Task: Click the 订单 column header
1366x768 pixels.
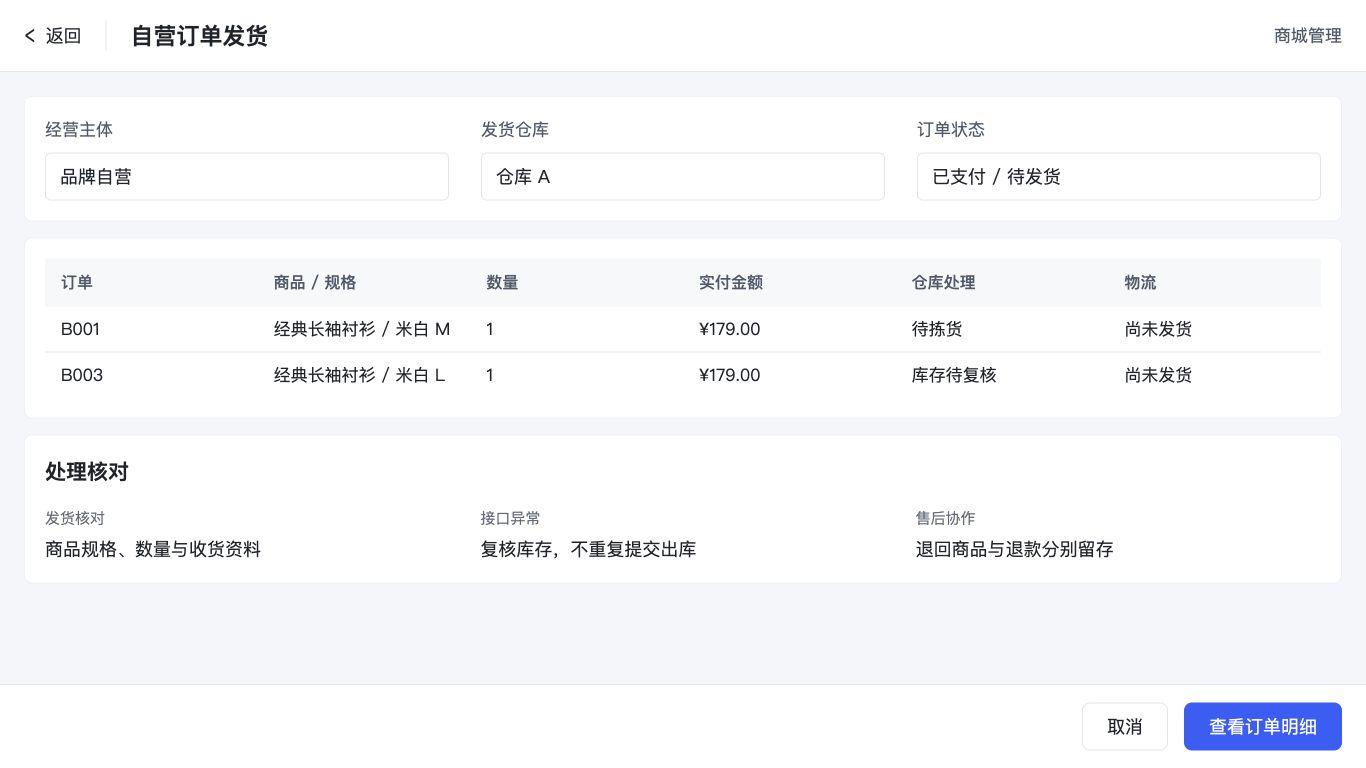Action: [77, 283]
